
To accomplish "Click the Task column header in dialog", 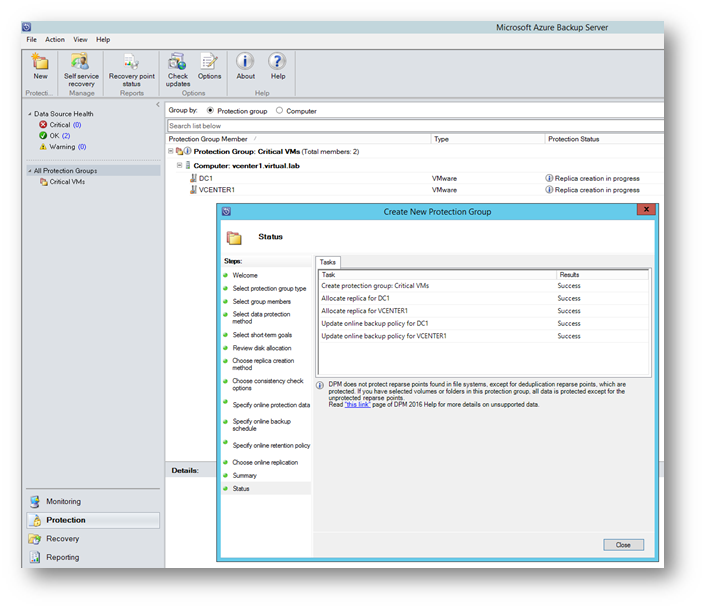I will click(437, 275).
